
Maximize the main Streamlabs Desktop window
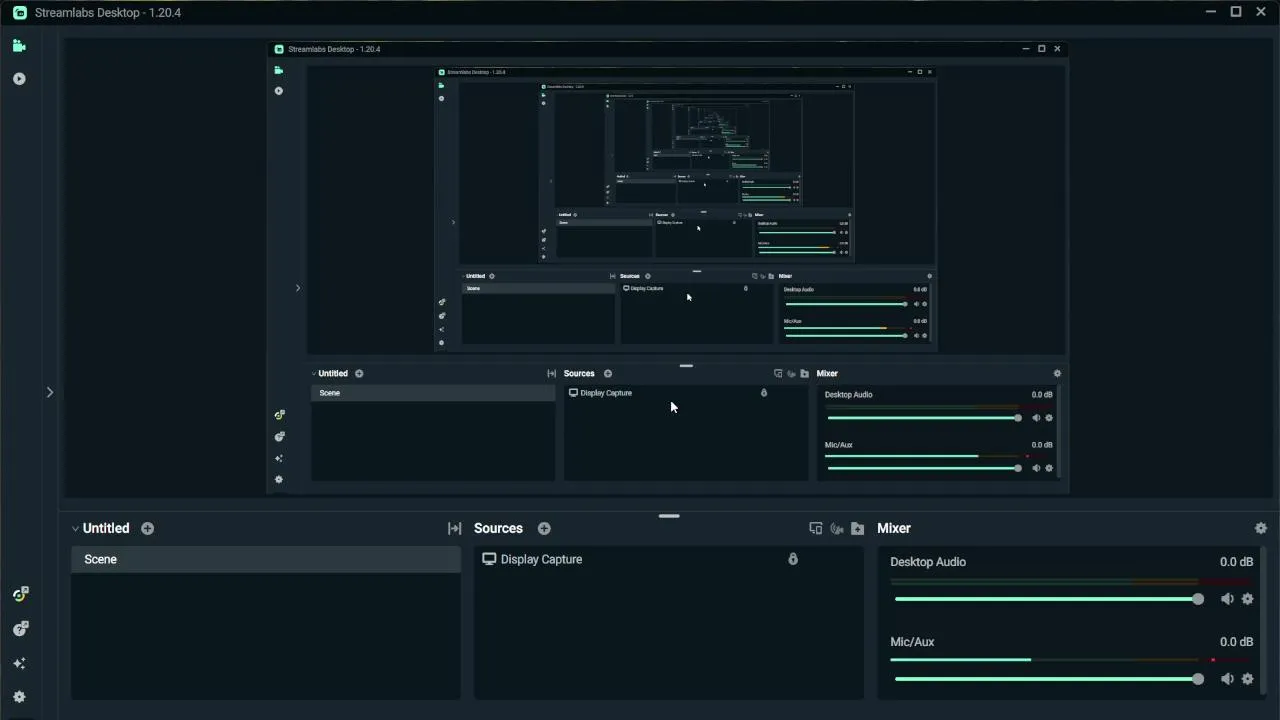(1236, 12)
